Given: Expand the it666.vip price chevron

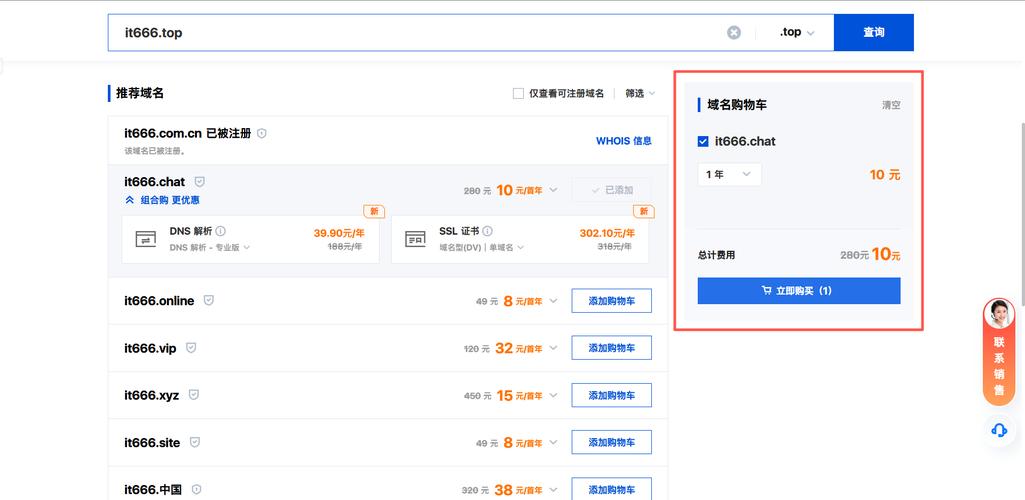Looking at the screenshot, I should (x=553, y=348).
